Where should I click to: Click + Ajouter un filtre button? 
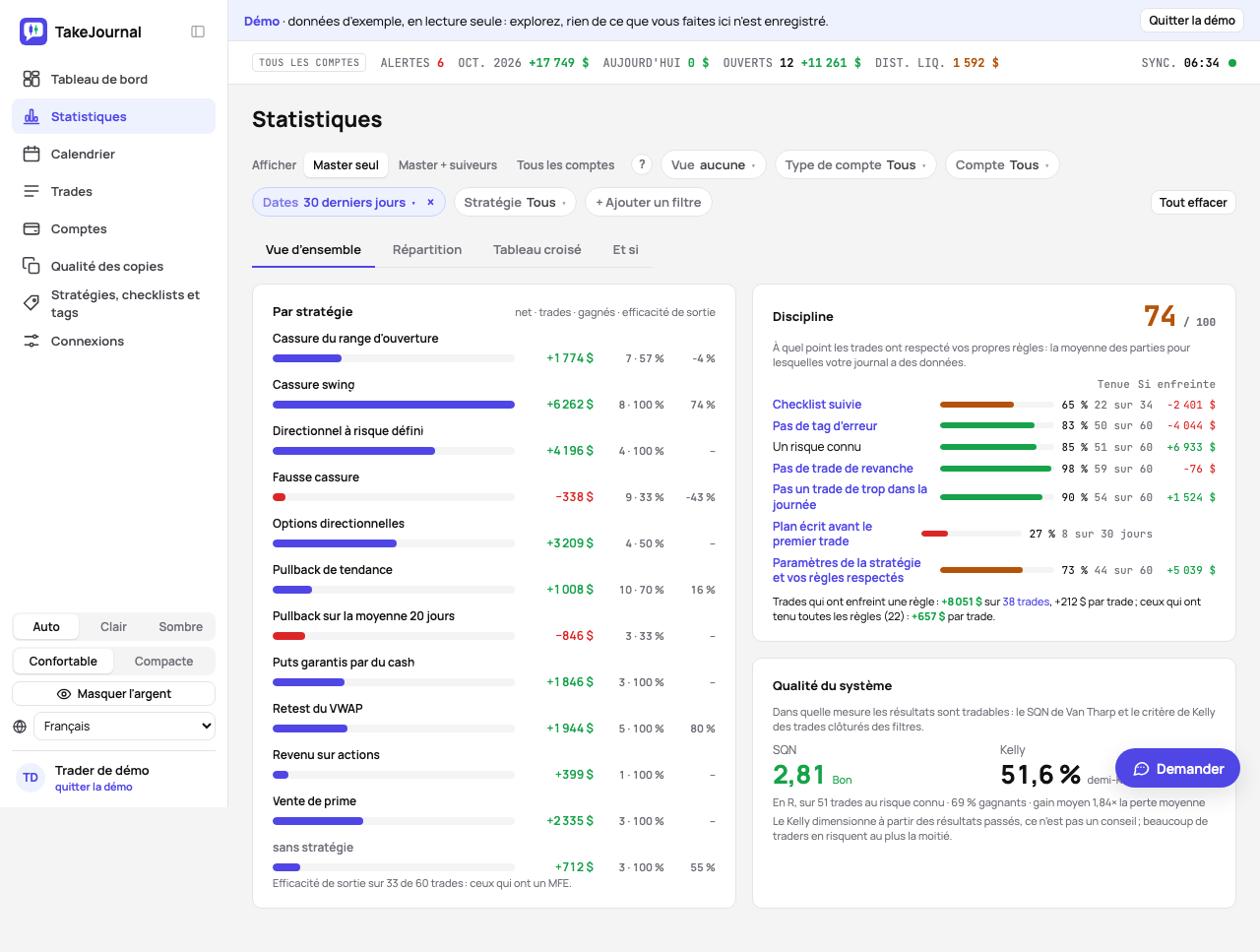pos(649,203)
